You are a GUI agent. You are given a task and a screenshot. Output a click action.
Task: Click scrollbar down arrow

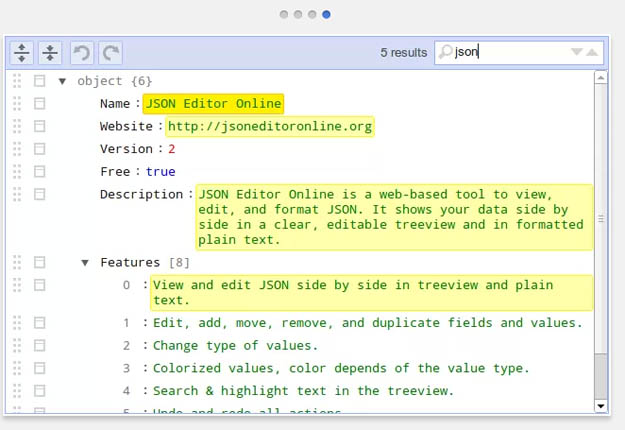point(601,406)
